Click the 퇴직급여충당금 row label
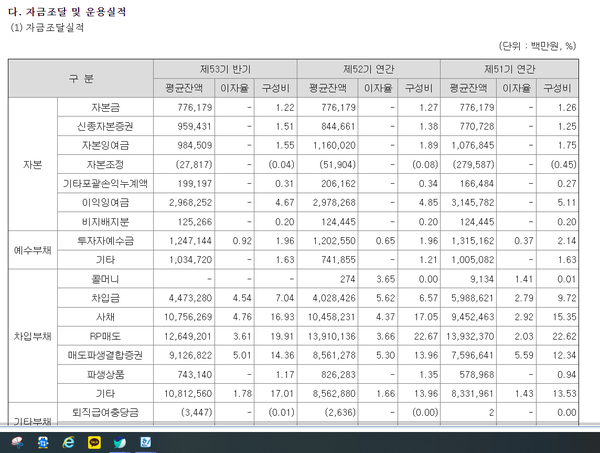The image size is (600, 453). (x=104, y=411)
